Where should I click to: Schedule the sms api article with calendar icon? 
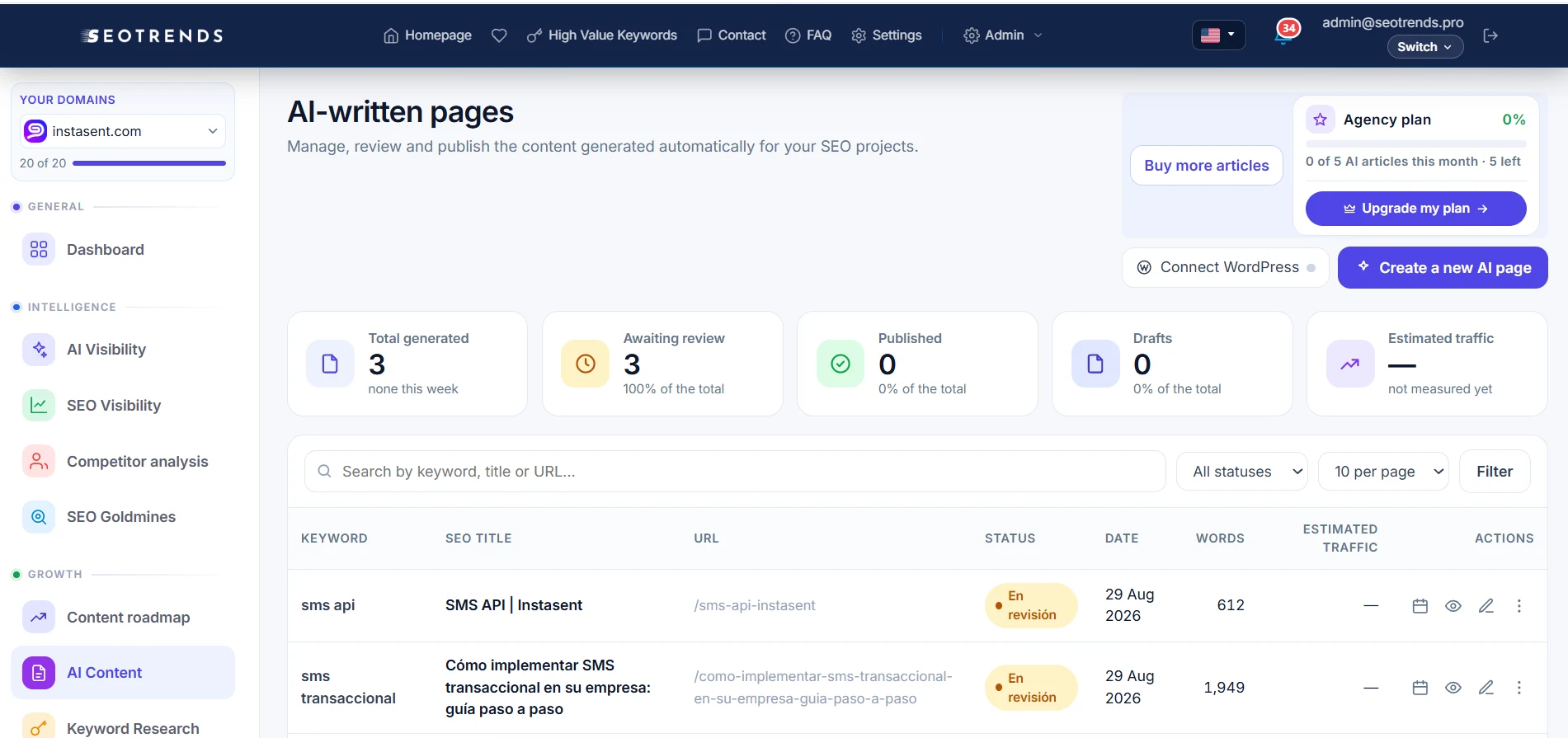(1420, 606)
